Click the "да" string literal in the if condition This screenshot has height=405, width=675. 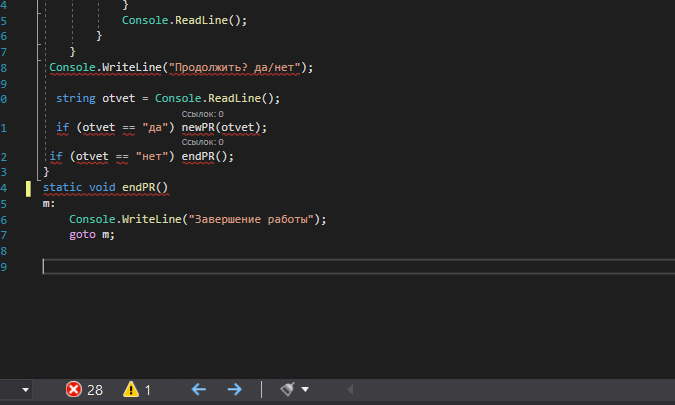(x=155, y=128)
